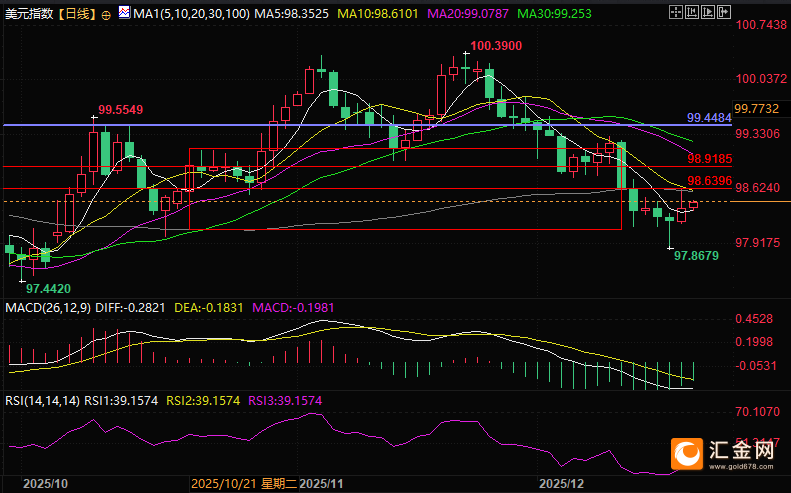Click the 2025/12 time axis label

click(x=561, y=484)
